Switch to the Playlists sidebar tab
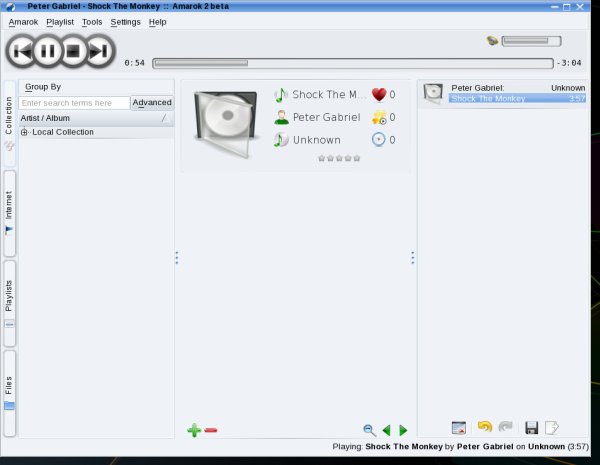 coord(9,303)
